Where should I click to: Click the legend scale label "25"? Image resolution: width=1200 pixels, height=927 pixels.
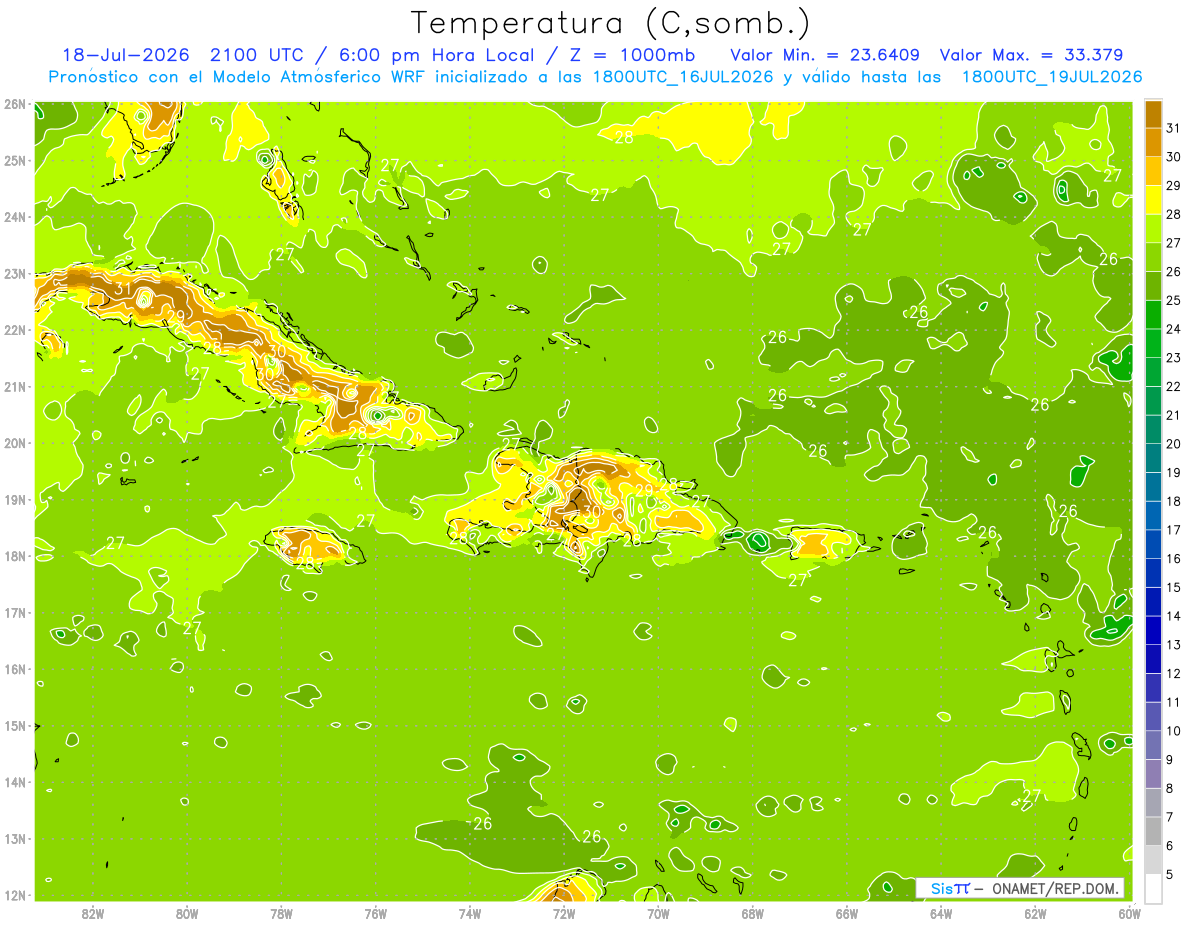(1175, 300)
